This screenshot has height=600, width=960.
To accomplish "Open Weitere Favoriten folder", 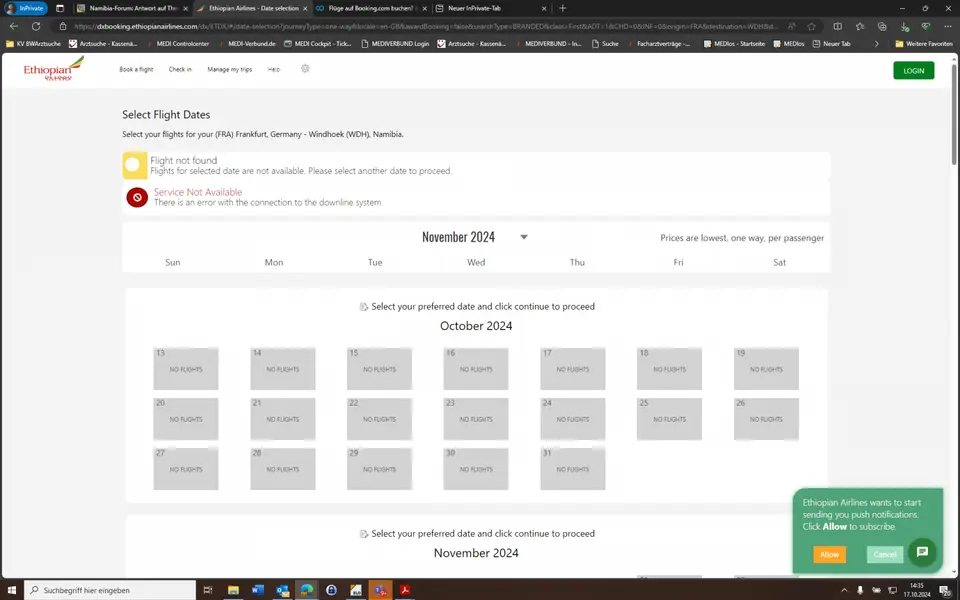I will [x=924, y=43].
